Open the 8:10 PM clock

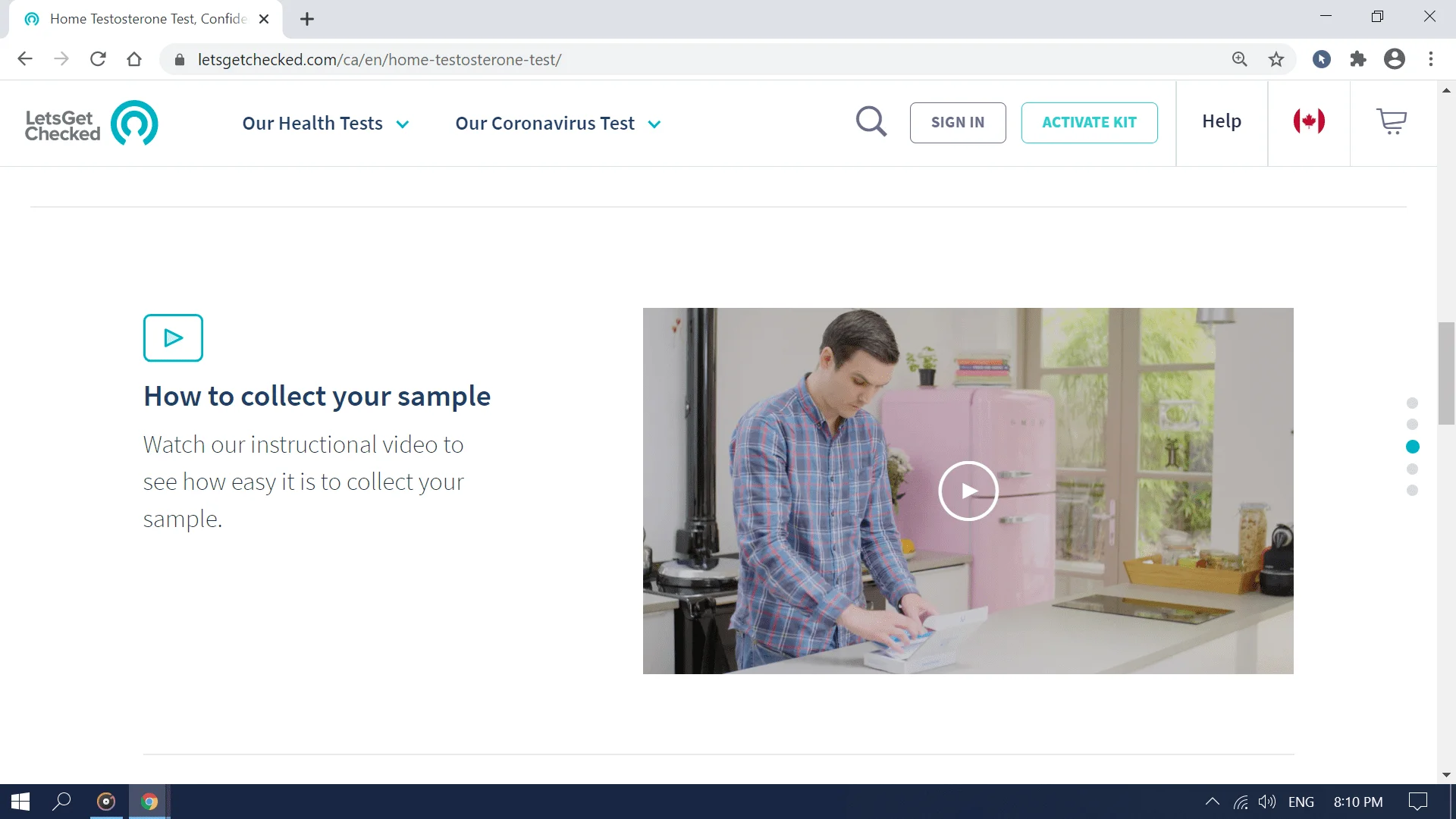tap(1358, 802)
